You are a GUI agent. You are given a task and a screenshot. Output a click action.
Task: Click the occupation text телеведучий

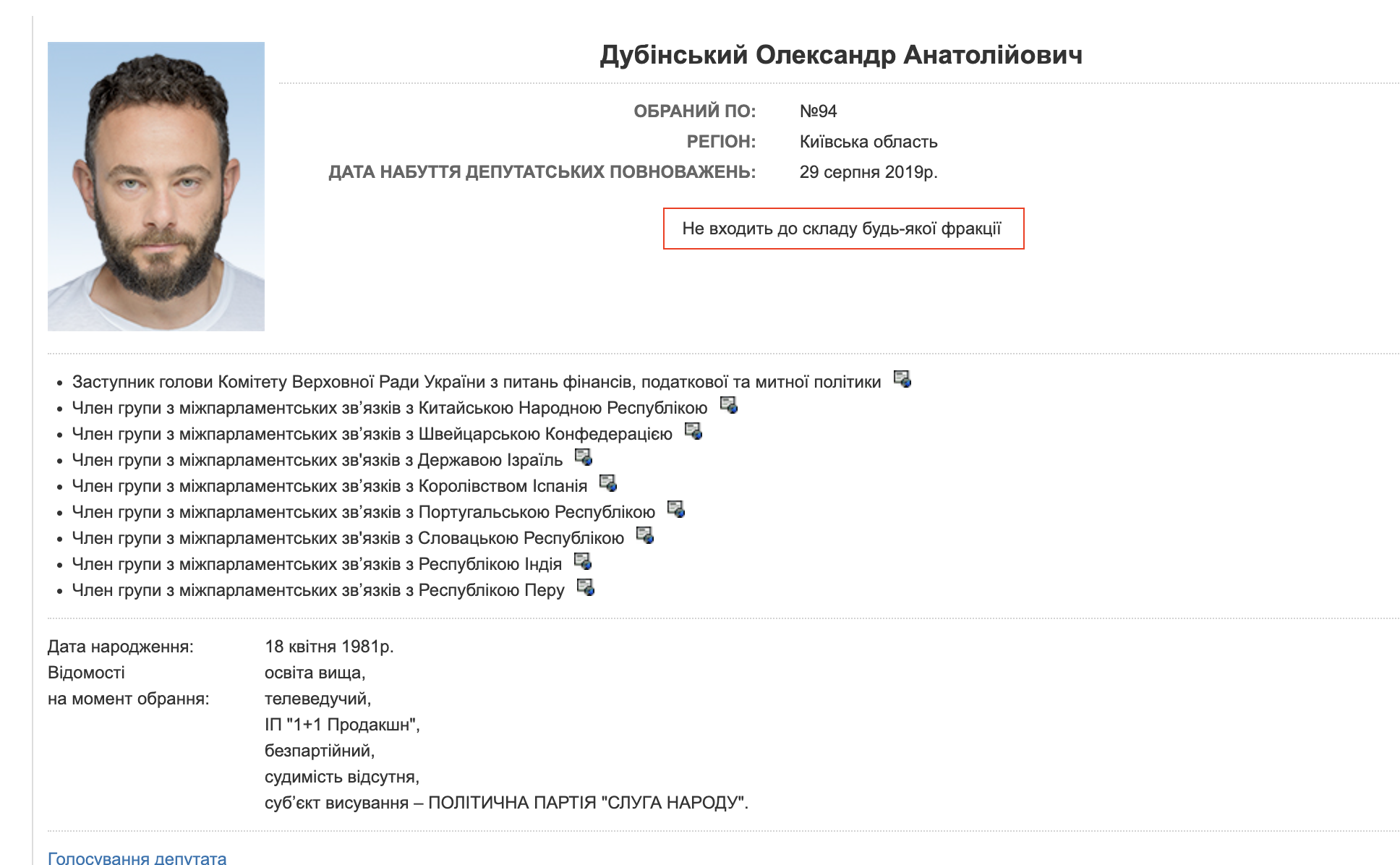317,699
